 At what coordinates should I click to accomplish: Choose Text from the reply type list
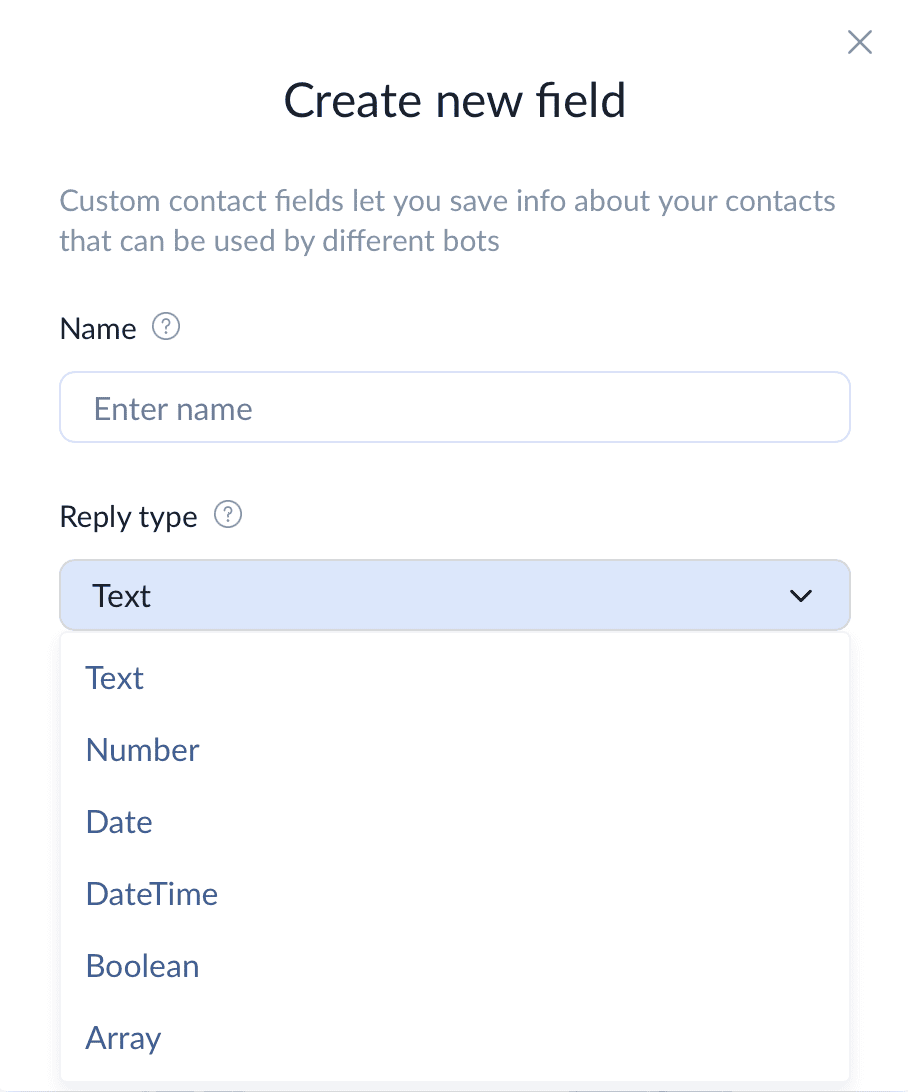point(455,678)
